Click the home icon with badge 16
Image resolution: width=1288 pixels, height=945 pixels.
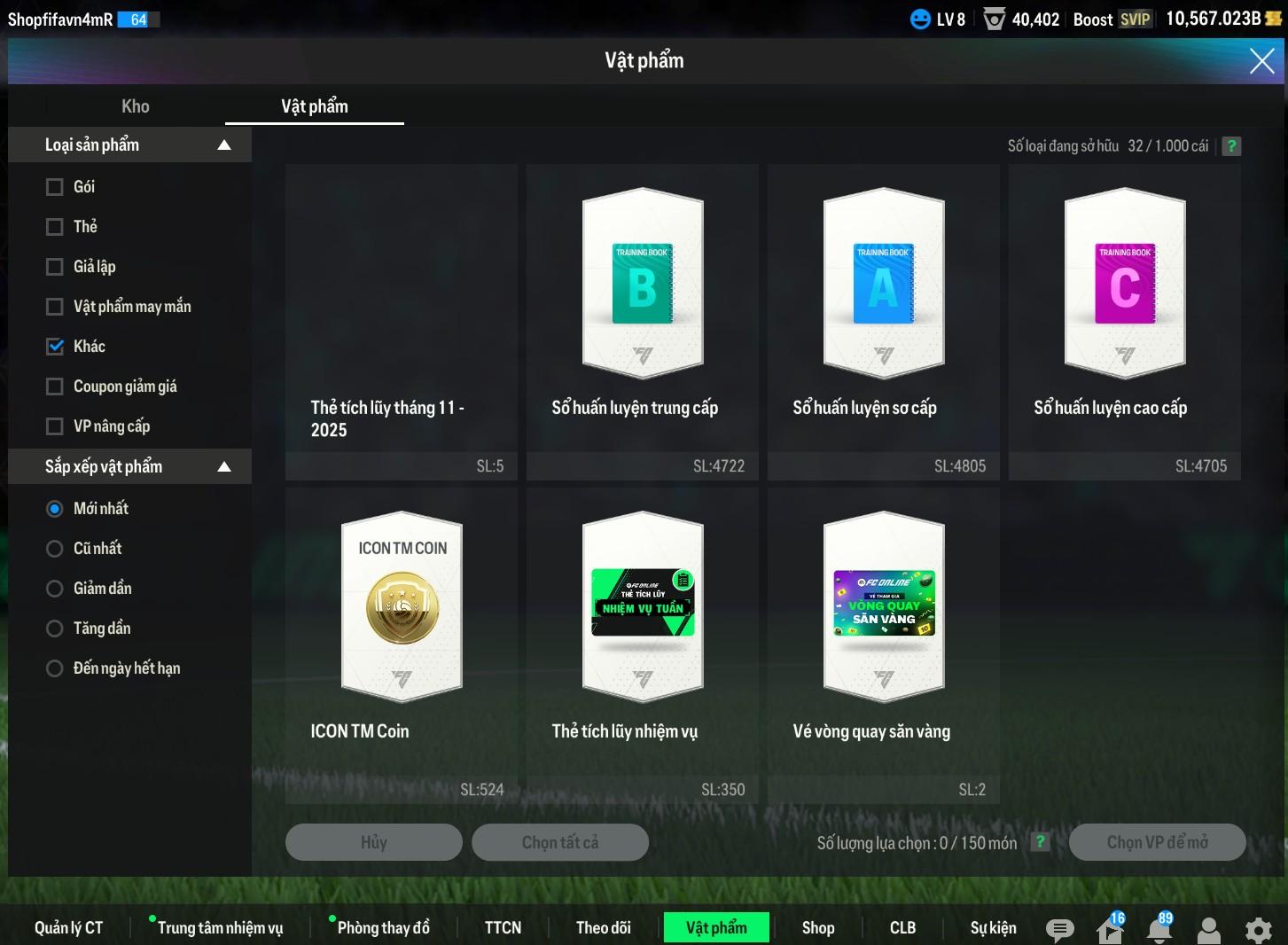1110,929
